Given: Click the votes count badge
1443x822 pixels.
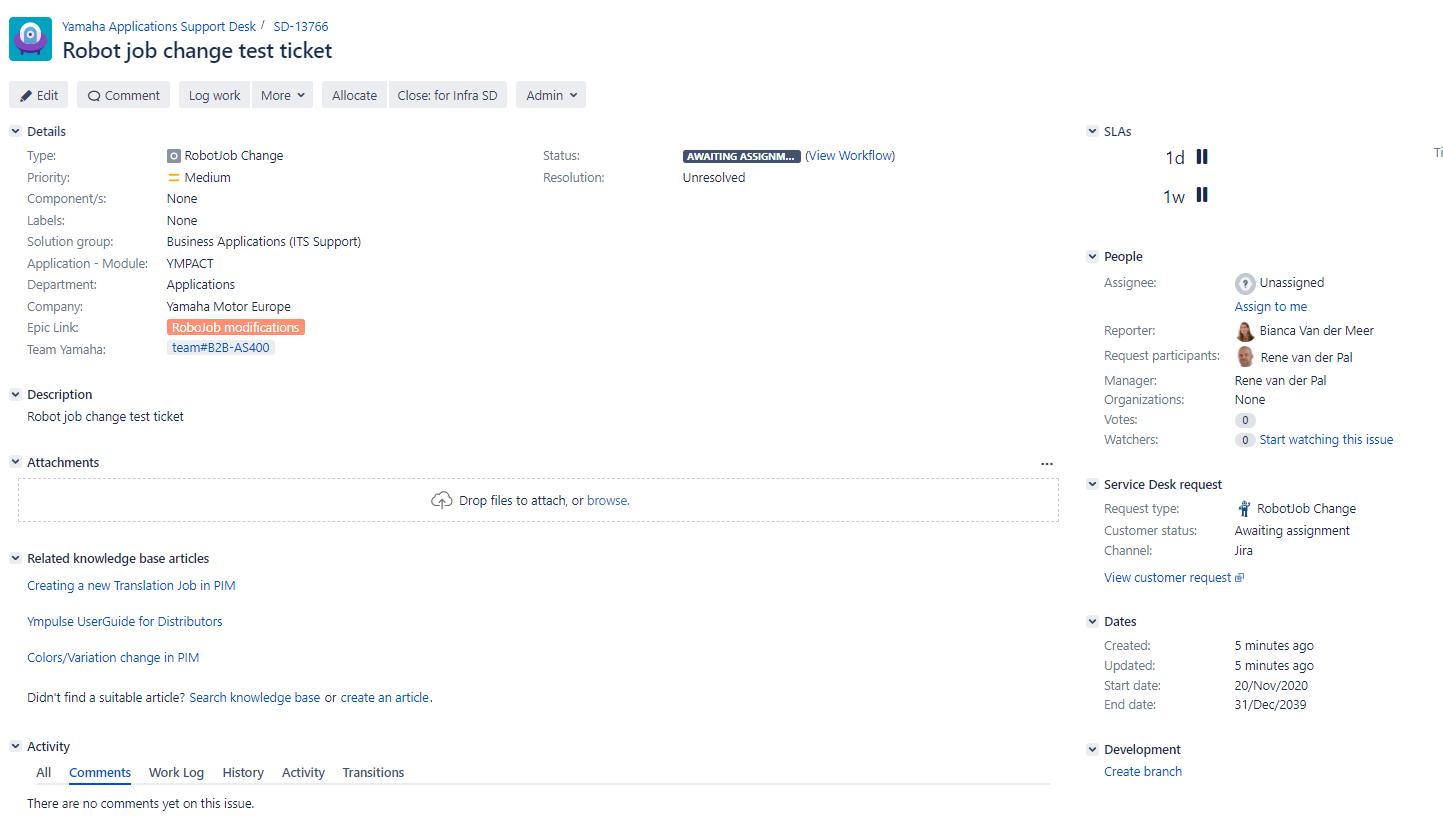Looking at the screenshot, I should point(1245,421).
